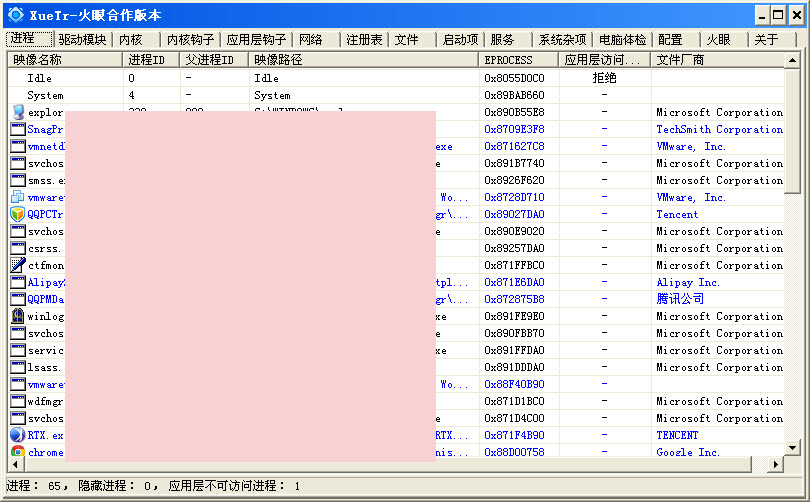Click the wdfmgr process icon

(x=18, y=401)
